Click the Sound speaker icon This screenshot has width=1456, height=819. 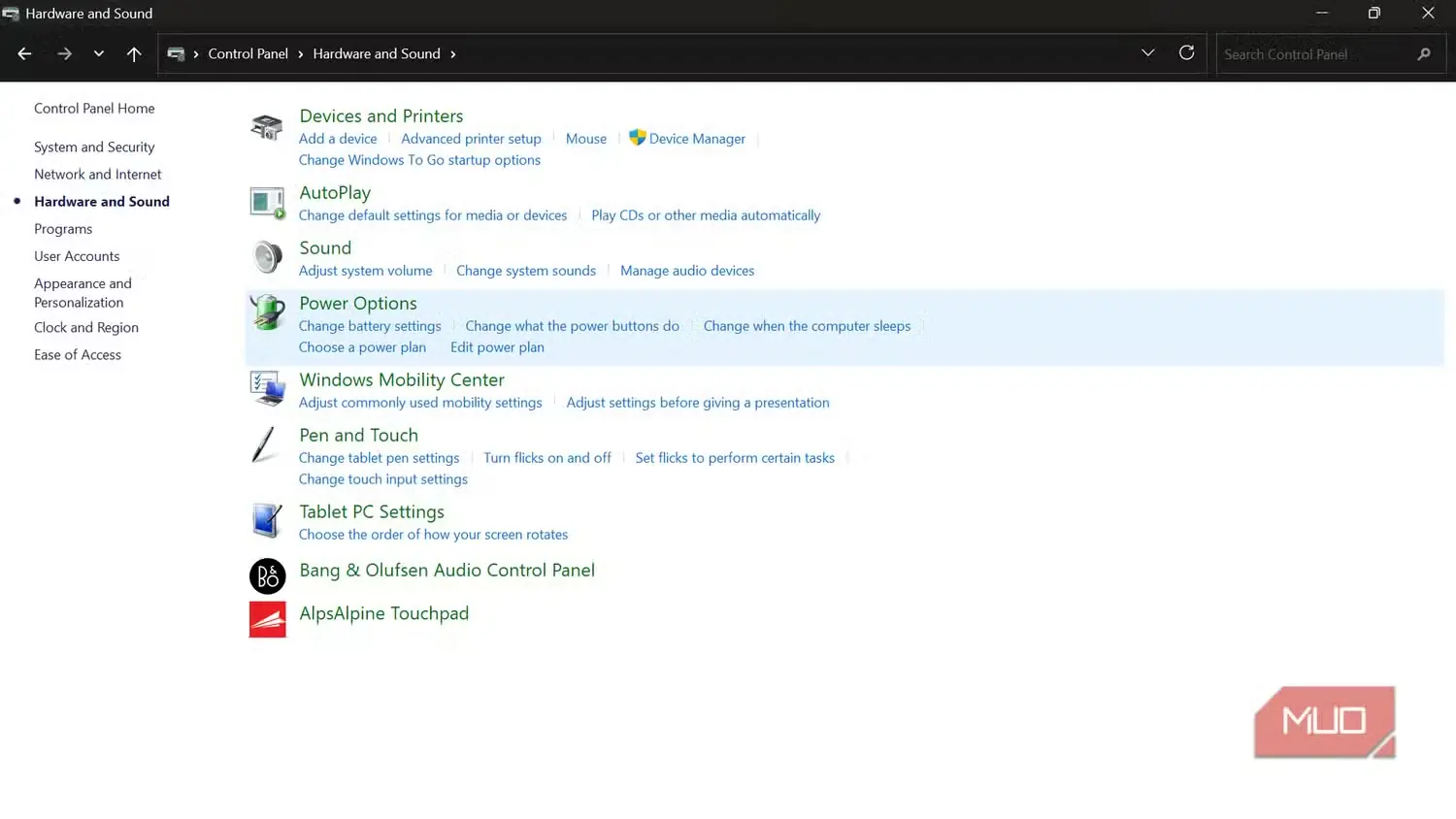[267, 258]
